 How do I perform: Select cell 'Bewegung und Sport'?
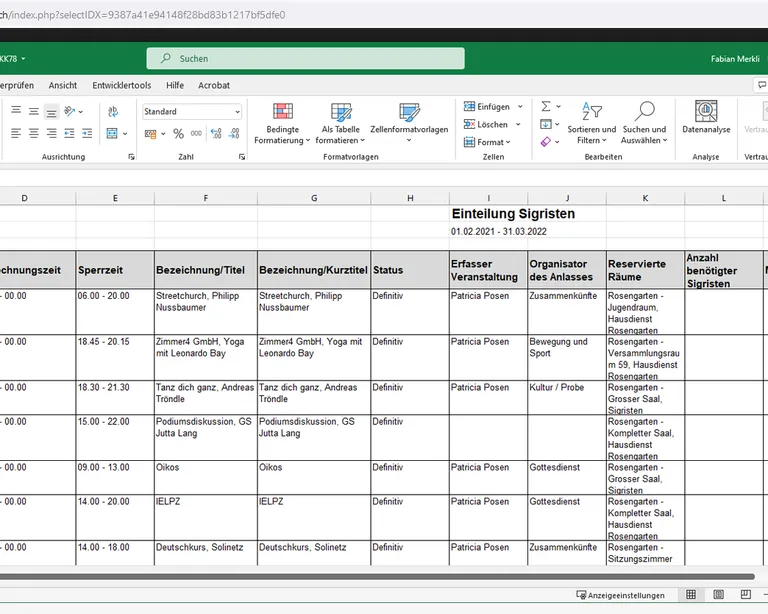point(567,358)
